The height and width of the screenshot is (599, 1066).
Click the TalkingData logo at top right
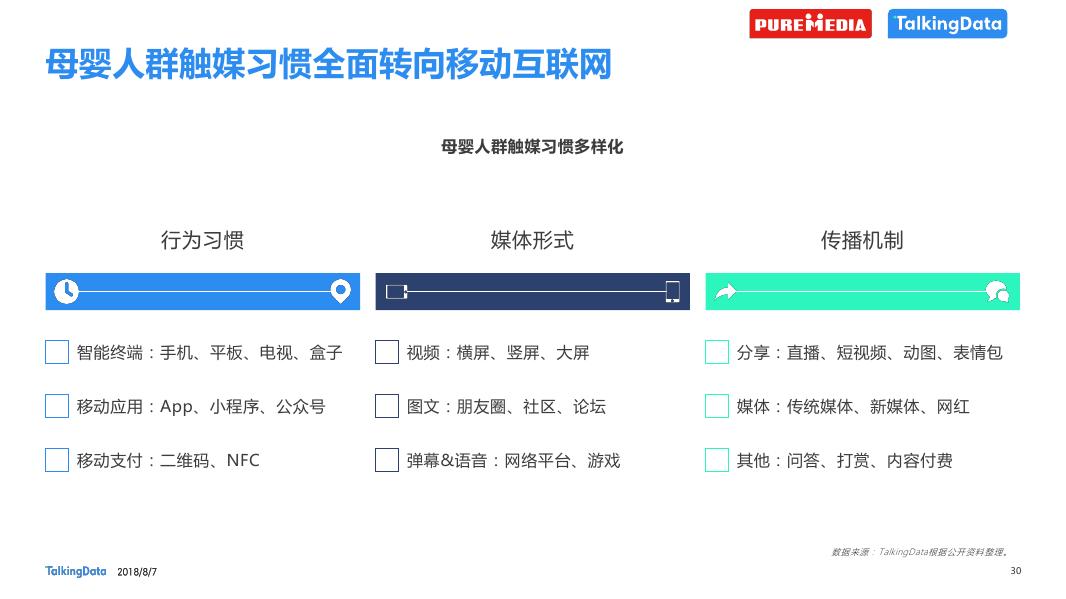pyautogui.click(x=947, y=24)
